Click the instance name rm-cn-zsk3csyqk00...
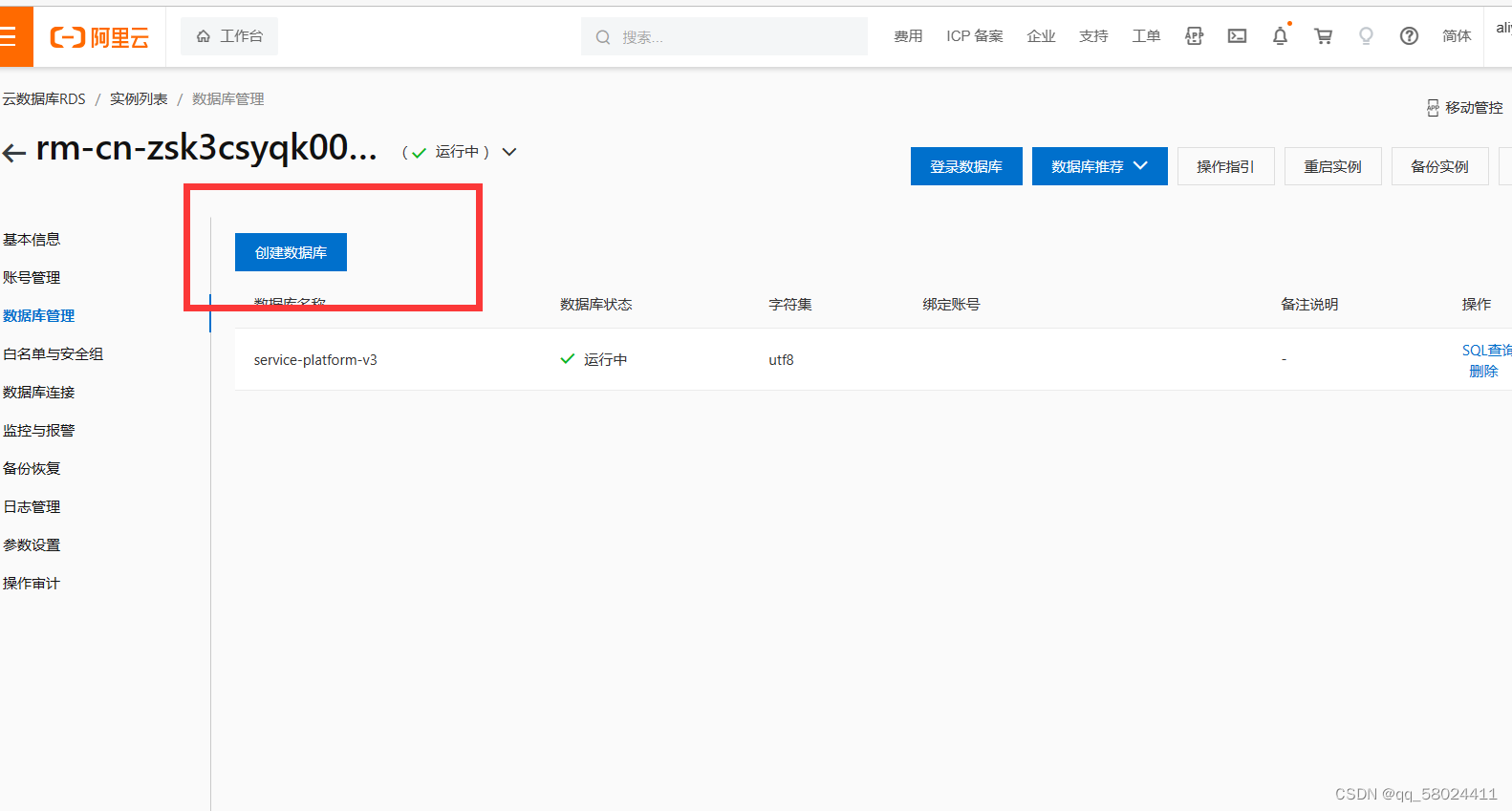 pos(206,148)
